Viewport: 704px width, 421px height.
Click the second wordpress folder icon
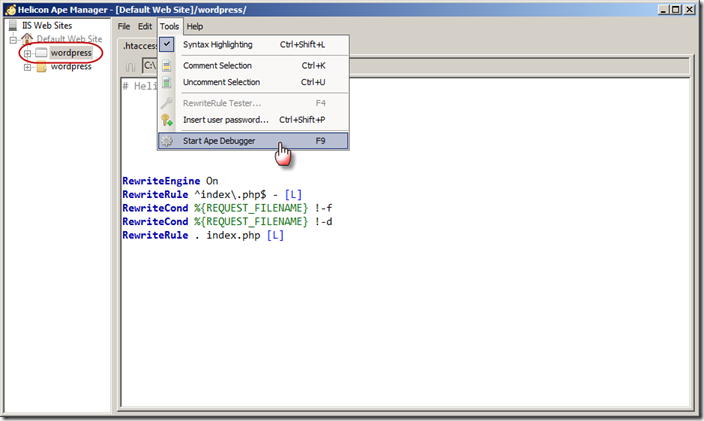[x=41, y=67]
